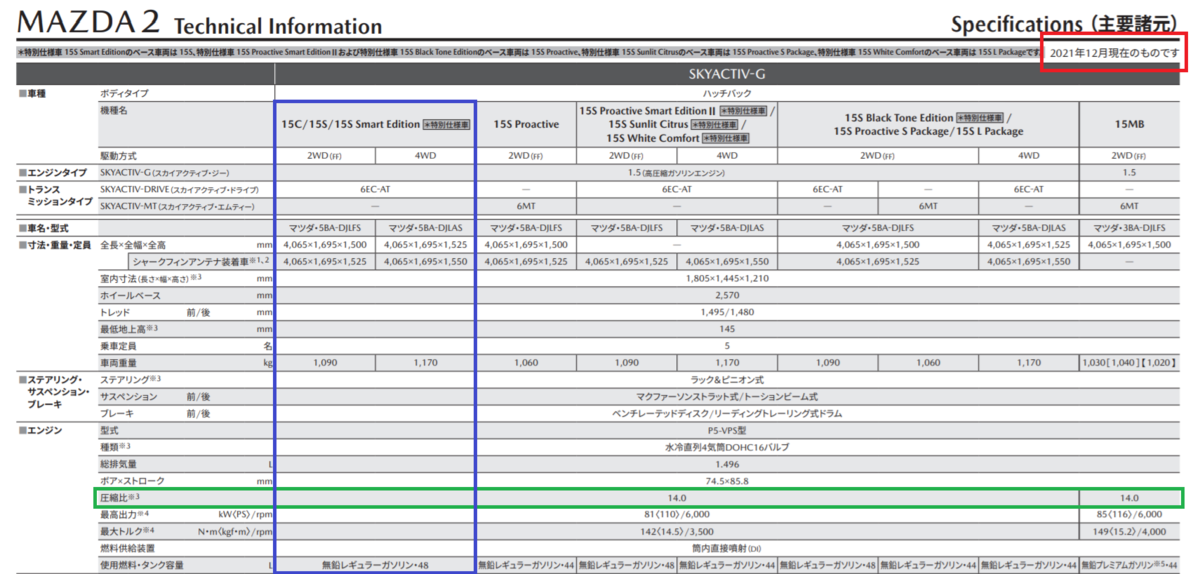Click the '総排気量' row label
The height and width of the screenshot is (574, 1200).
(118, 463)
